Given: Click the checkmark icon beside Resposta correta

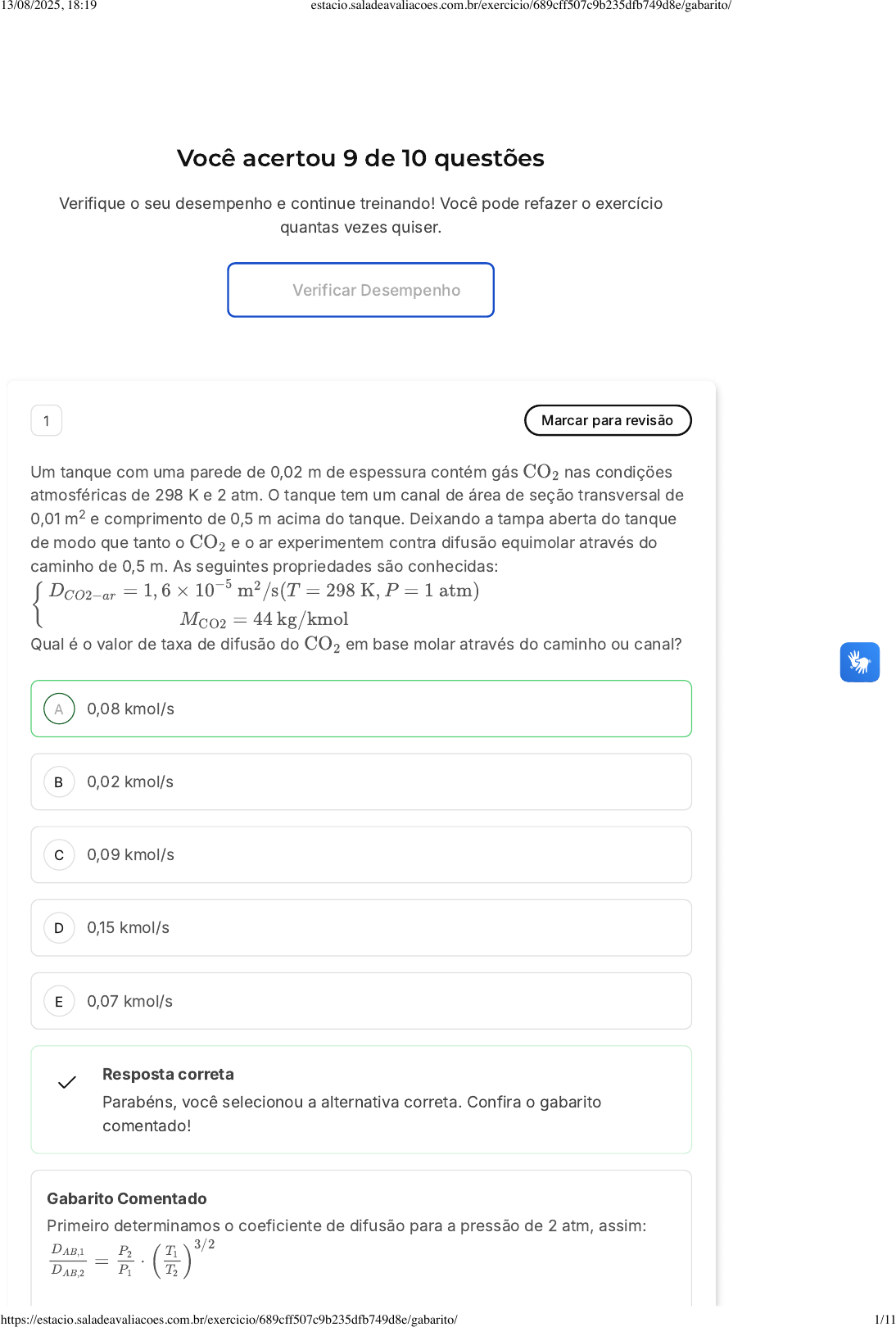Looking at the screenshot, I should coord(67,1082).
